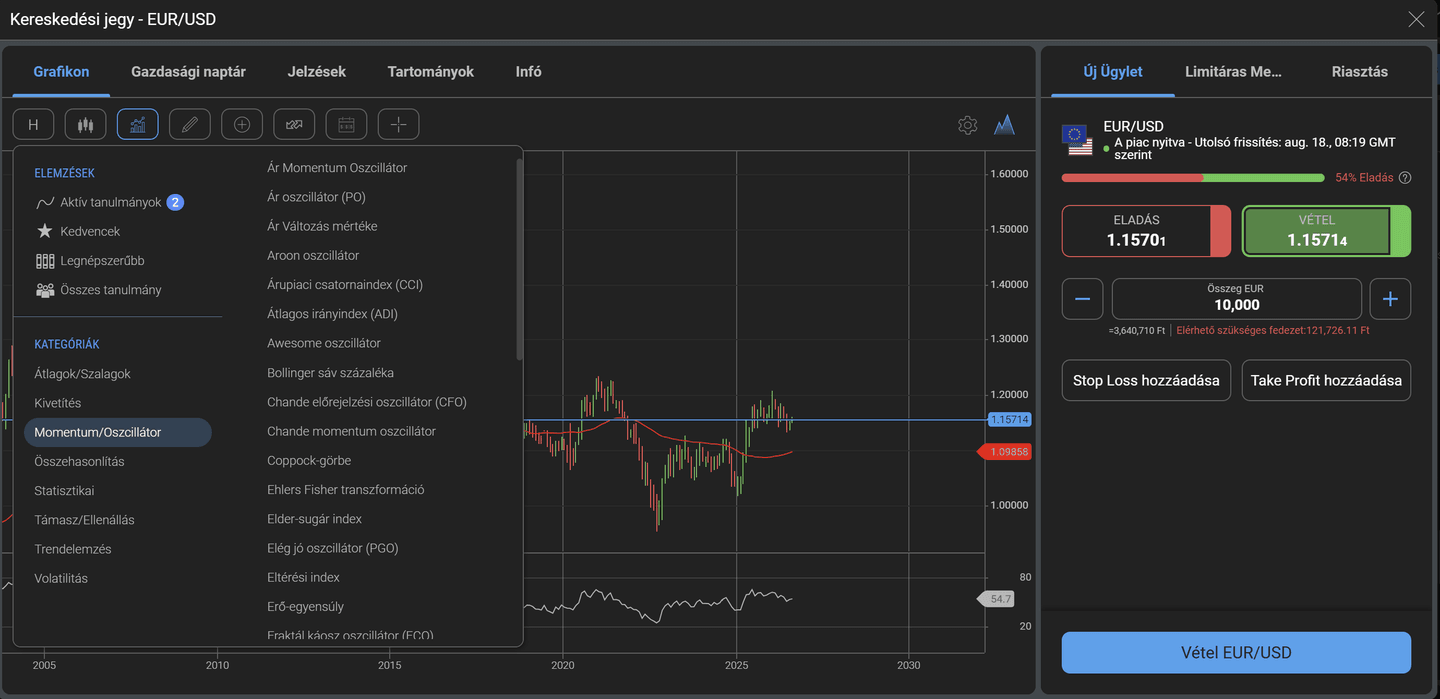
Task: Add Aroon oszcillátor study
Action: (313, 255)
